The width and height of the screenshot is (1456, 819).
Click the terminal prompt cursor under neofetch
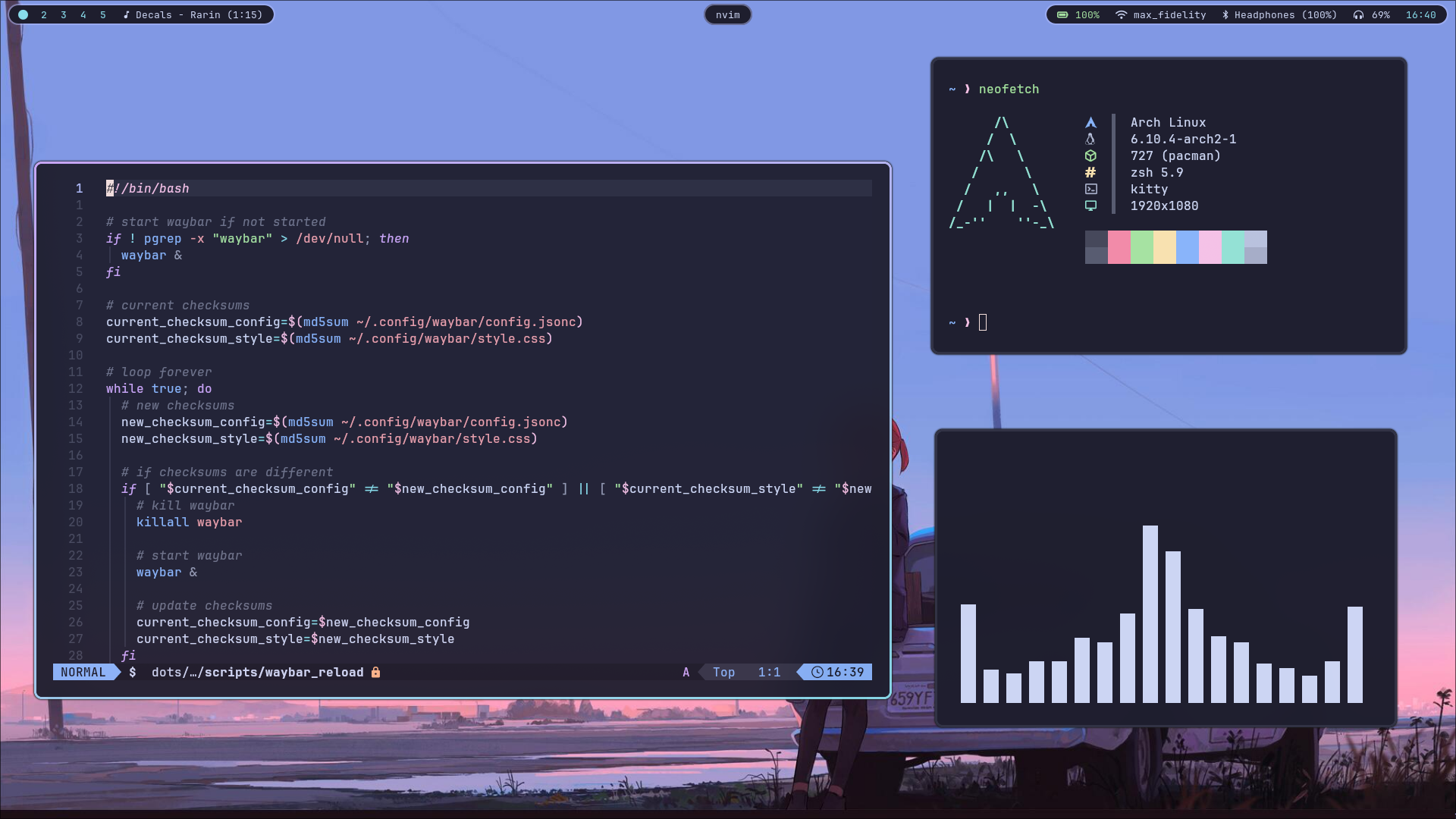click(983, 322)
